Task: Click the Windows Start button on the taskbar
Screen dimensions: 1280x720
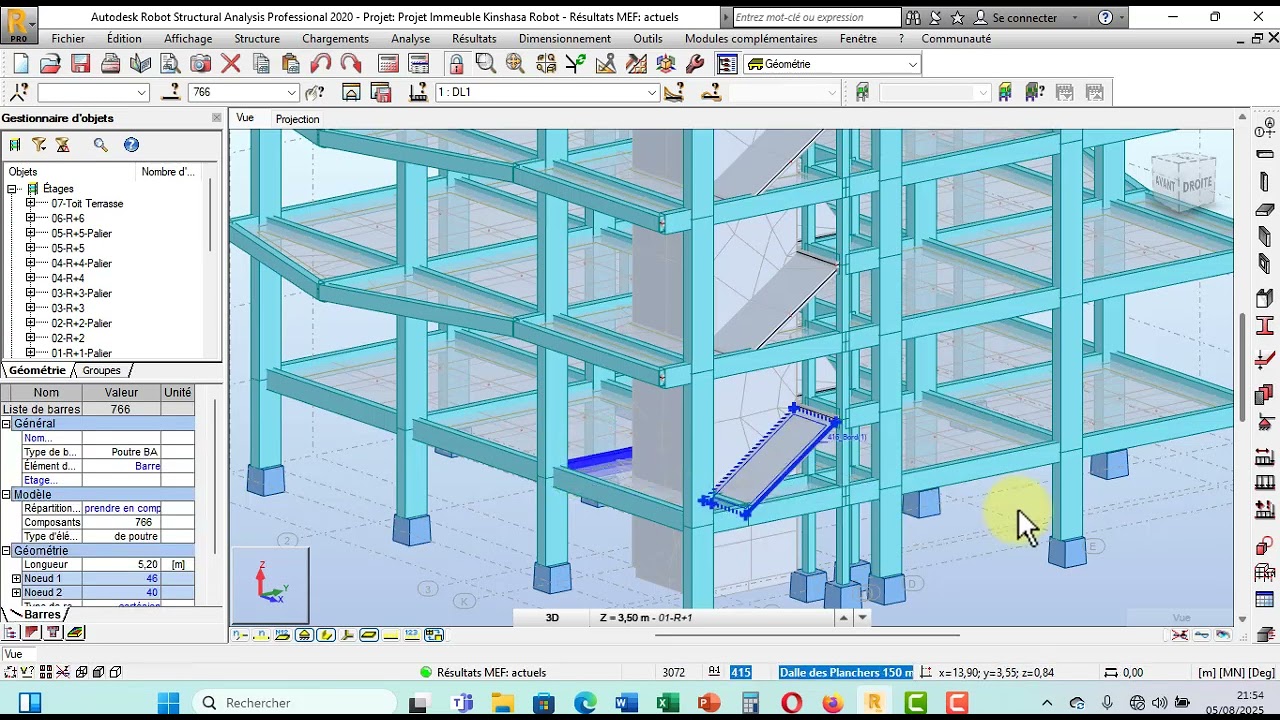Action: pyautogui.click(x=168, y=703)
